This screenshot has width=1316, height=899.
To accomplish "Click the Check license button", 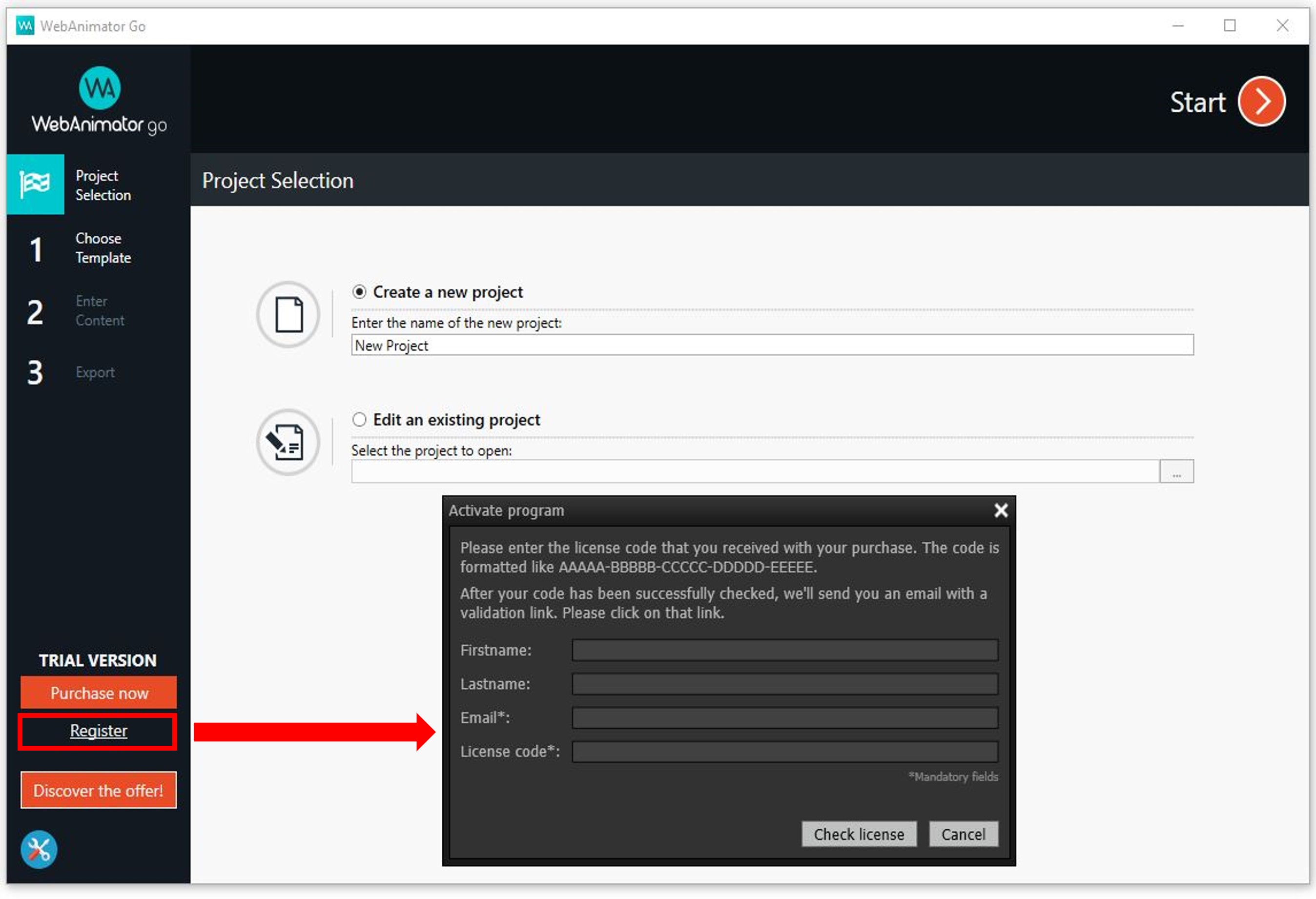I will [x=859, y=835].
